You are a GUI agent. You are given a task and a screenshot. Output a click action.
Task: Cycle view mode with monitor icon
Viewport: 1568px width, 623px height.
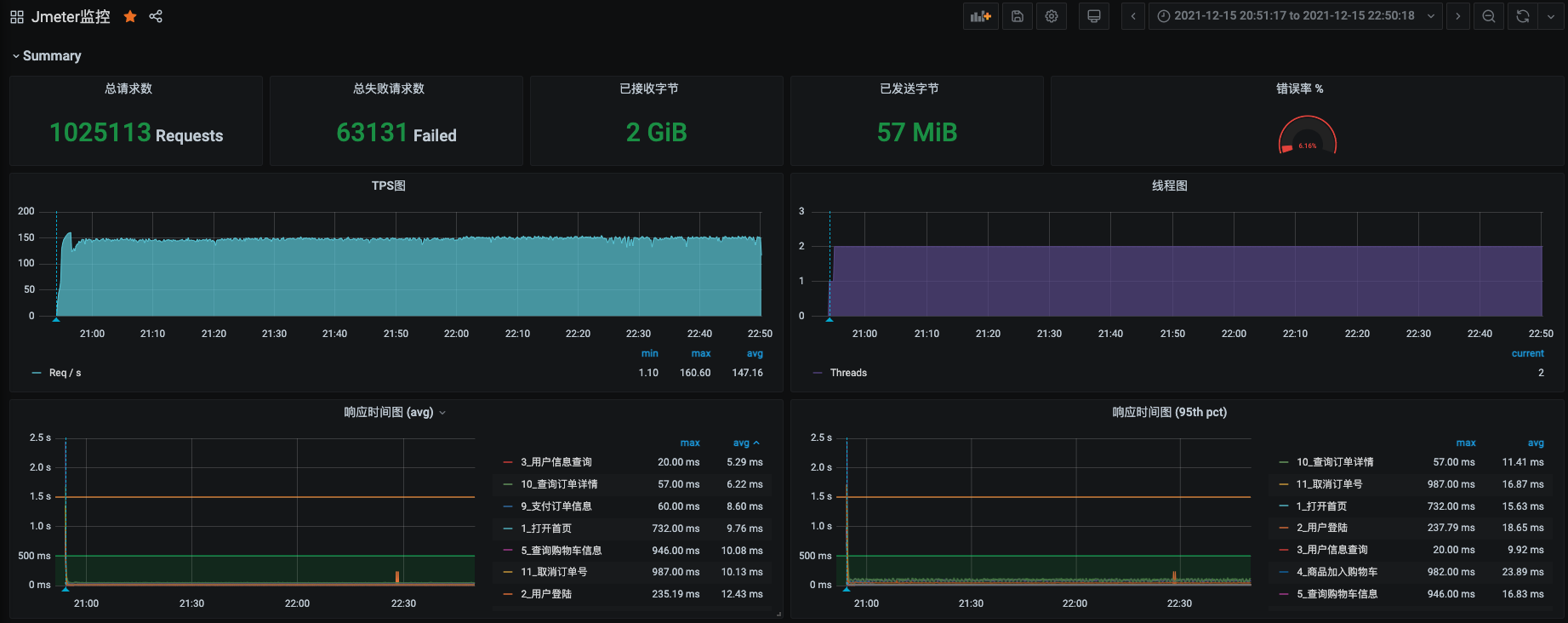pyautogui.click(x=1094, y=16)
